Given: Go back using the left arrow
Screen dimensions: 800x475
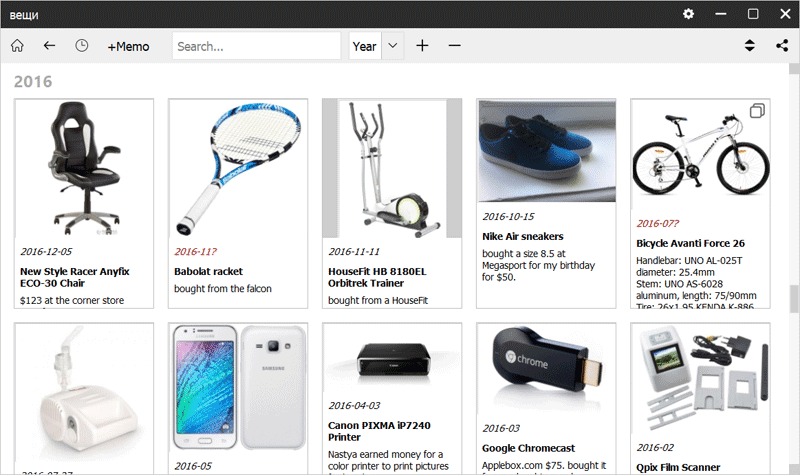Looking at the screenshot, I should click(x=49, y=46).
